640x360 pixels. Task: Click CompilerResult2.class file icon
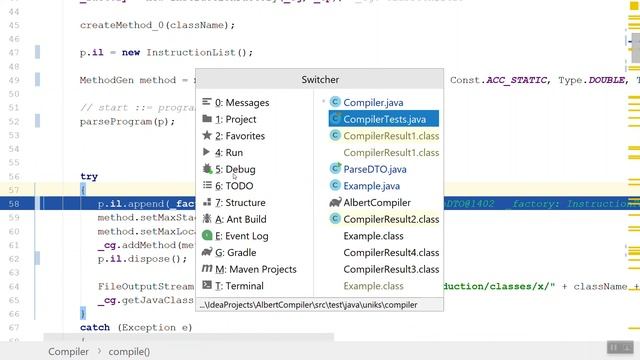pyautogui.click(x=335, y=219)
